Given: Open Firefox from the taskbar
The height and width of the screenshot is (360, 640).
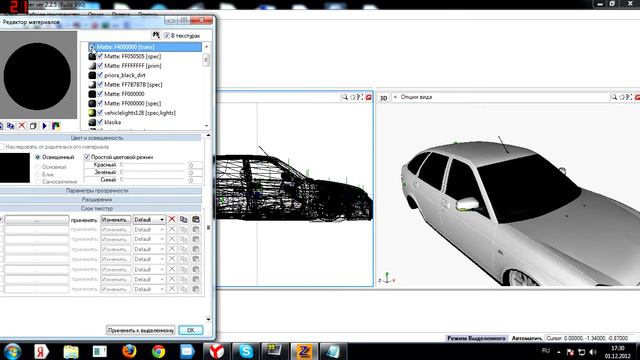Looking at the screenshot, I should click(129, 351).
